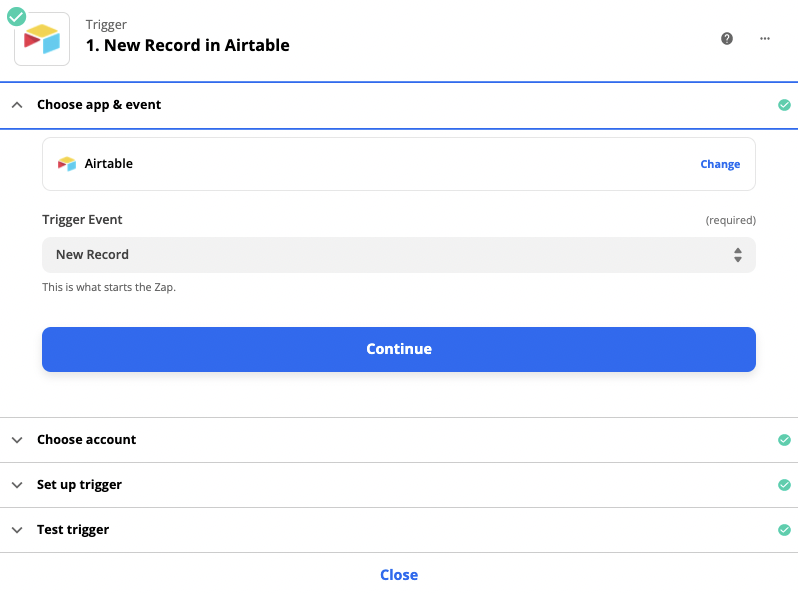Screen dimensions: 798x594
Task: Click the Test trigger section title
Action: (x=73, y=530)
